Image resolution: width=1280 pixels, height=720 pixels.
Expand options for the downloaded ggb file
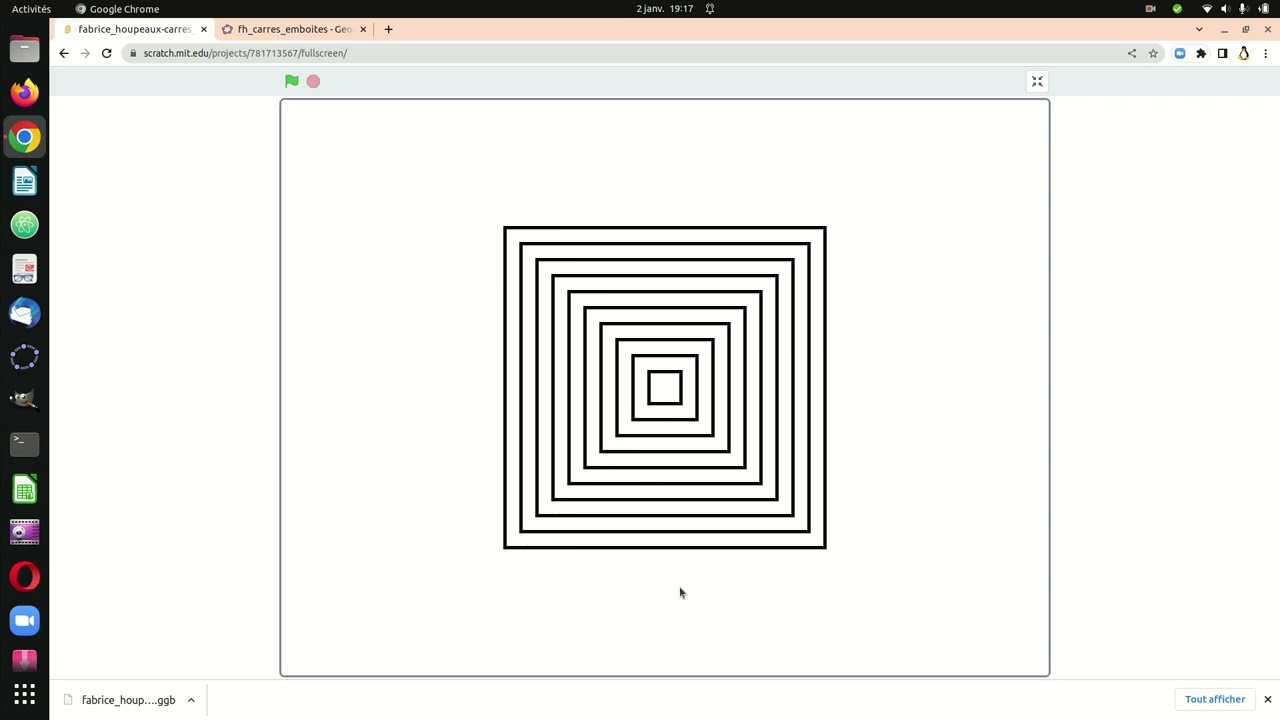(x=191, y=700)
